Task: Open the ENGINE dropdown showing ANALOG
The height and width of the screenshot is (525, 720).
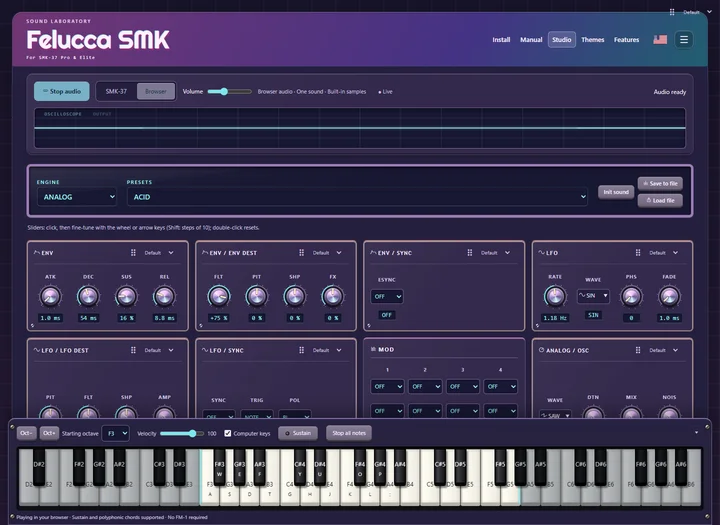Action: (77, 197)
